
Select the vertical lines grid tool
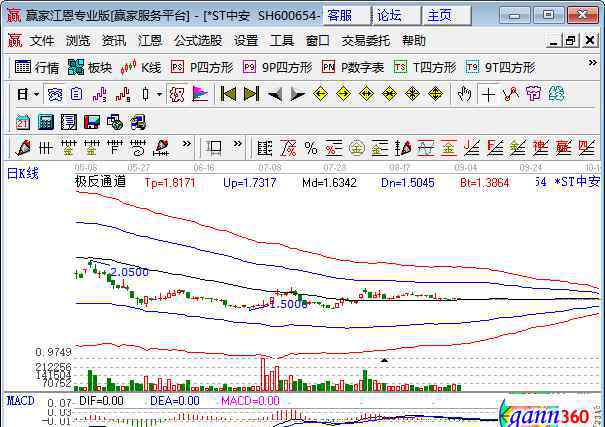(x=46, y=148)
